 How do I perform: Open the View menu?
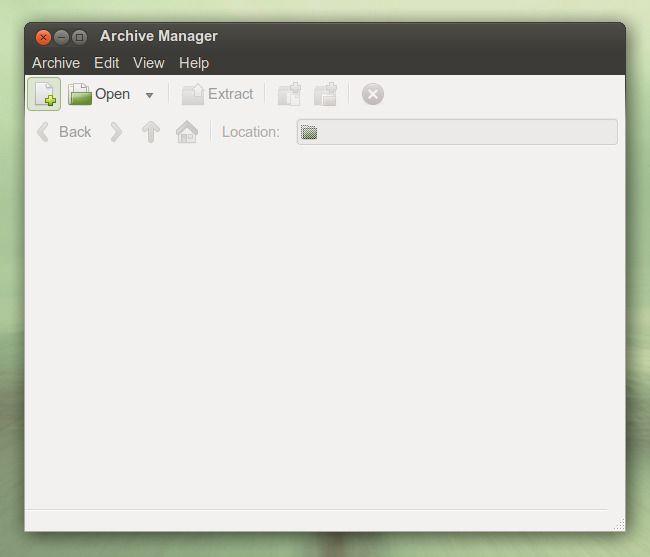click(x=149, y=63)
